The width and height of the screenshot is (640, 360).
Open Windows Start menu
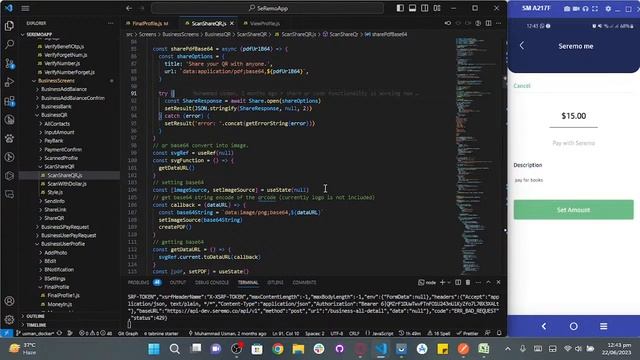pos(154,349)
